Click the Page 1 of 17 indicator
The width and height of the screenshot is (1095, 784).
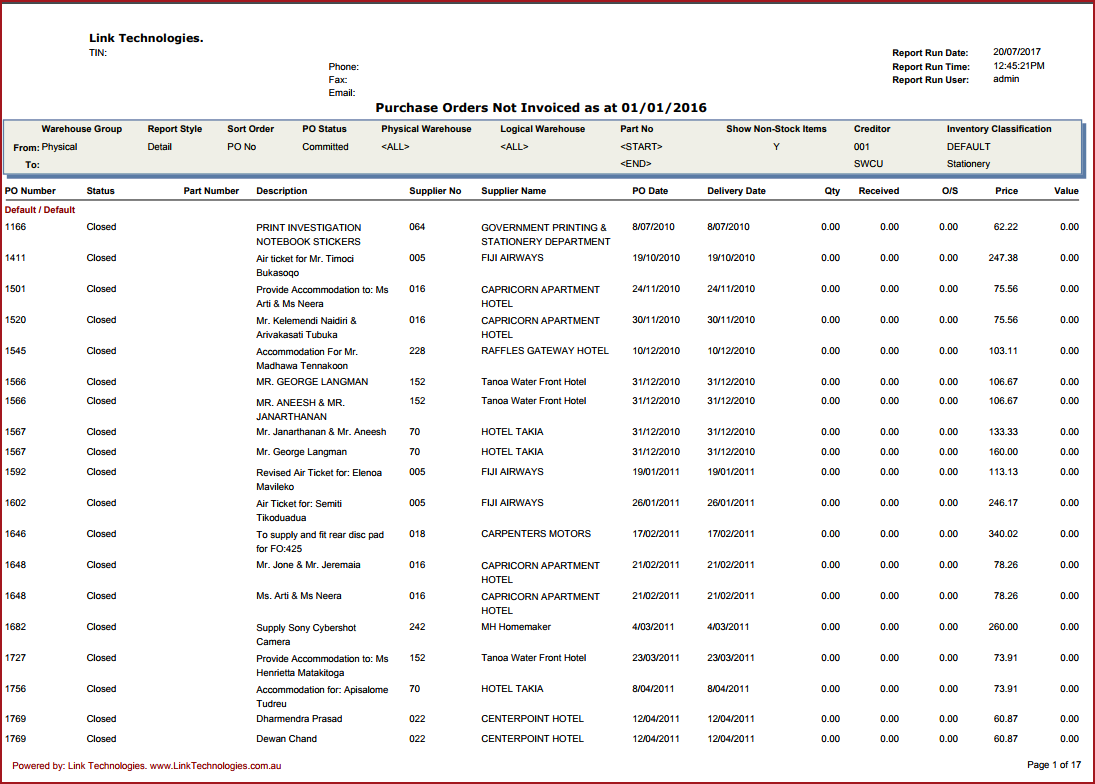pos(1054,765)
